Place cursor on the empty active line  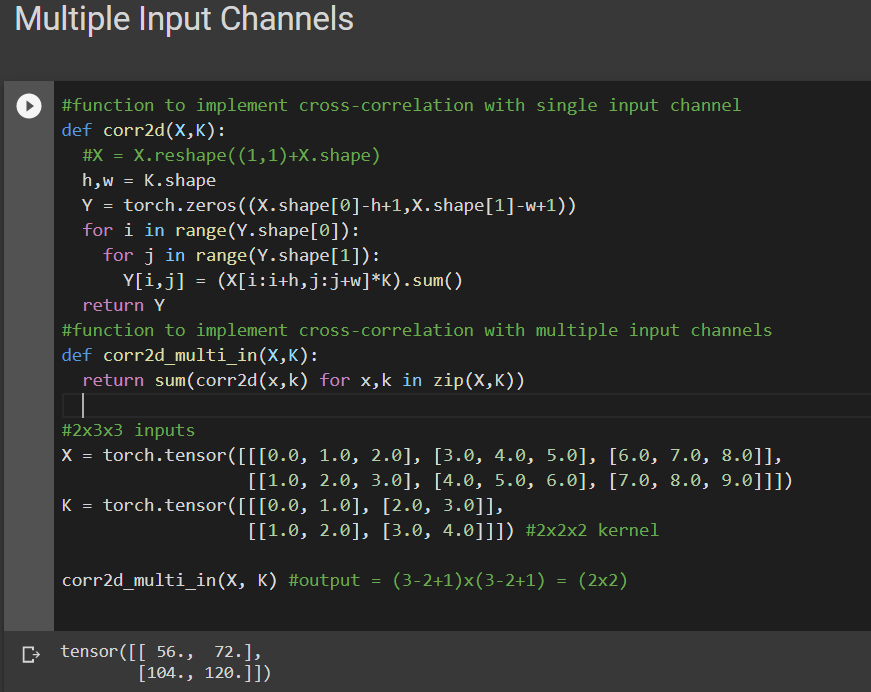click(x=466, y=405)
